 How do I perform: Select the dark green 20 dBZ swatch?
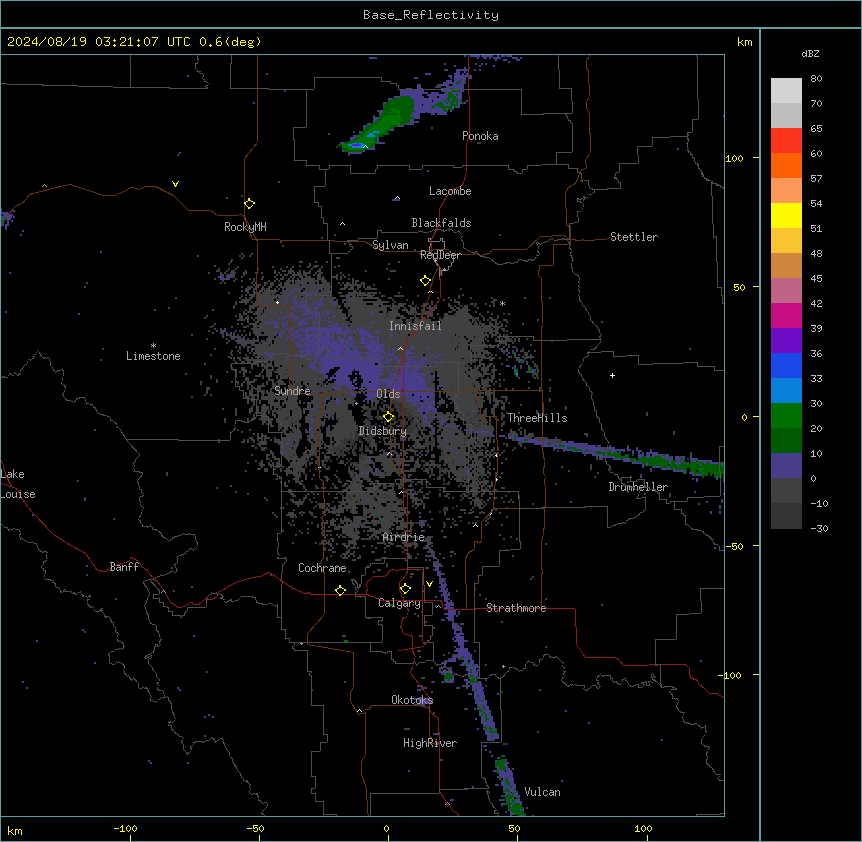(786, 440)
